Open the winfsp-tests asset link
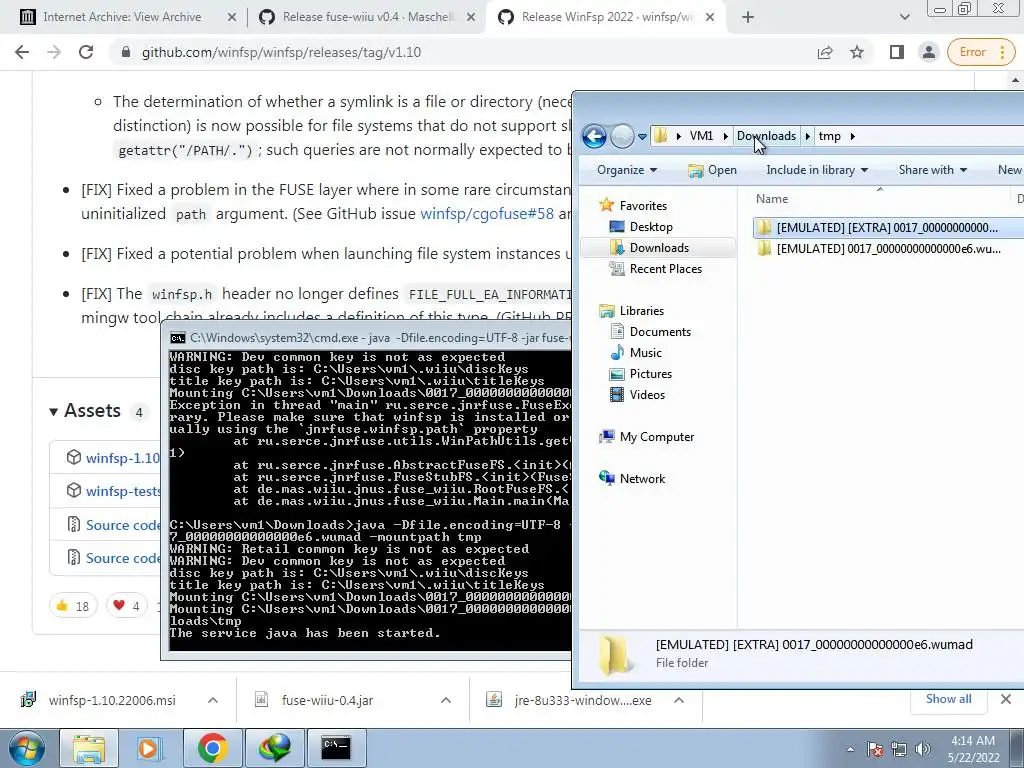 [x=123, y=491]
